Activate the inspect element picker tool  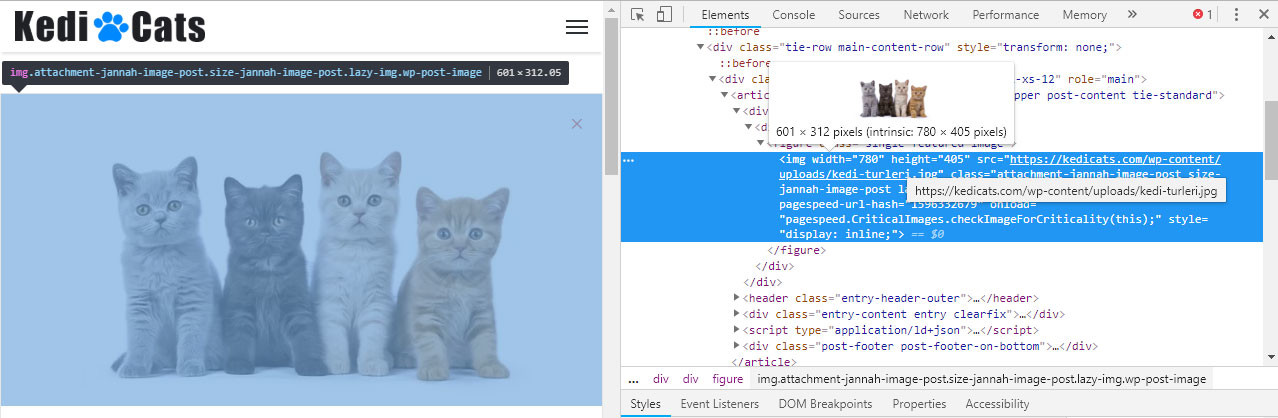coord(638,14)
